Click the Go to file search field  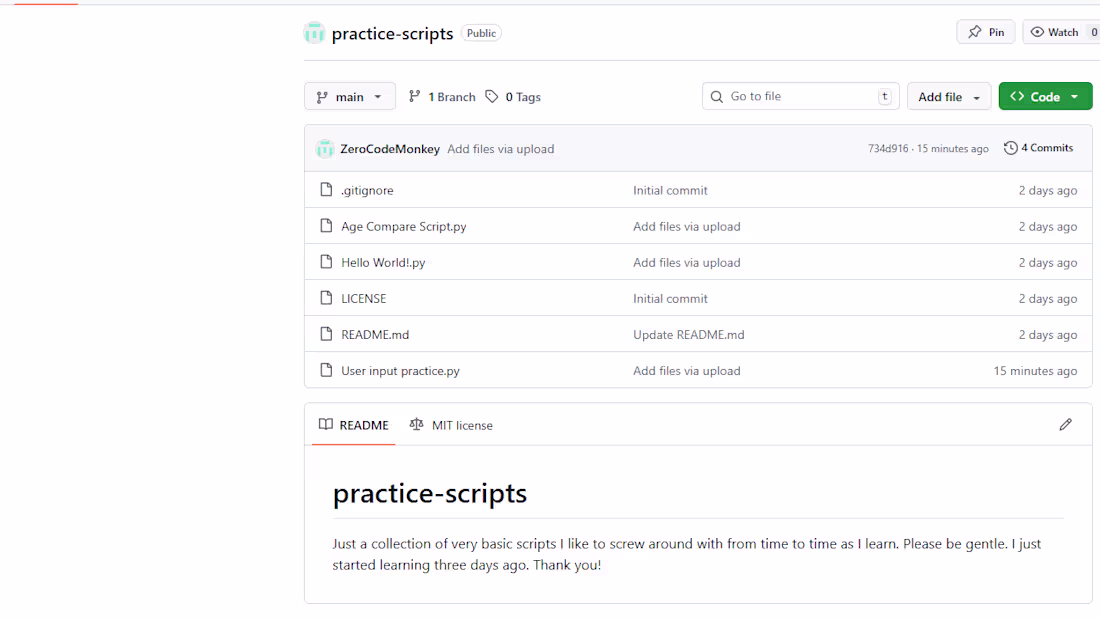click(x=800, y=97)
